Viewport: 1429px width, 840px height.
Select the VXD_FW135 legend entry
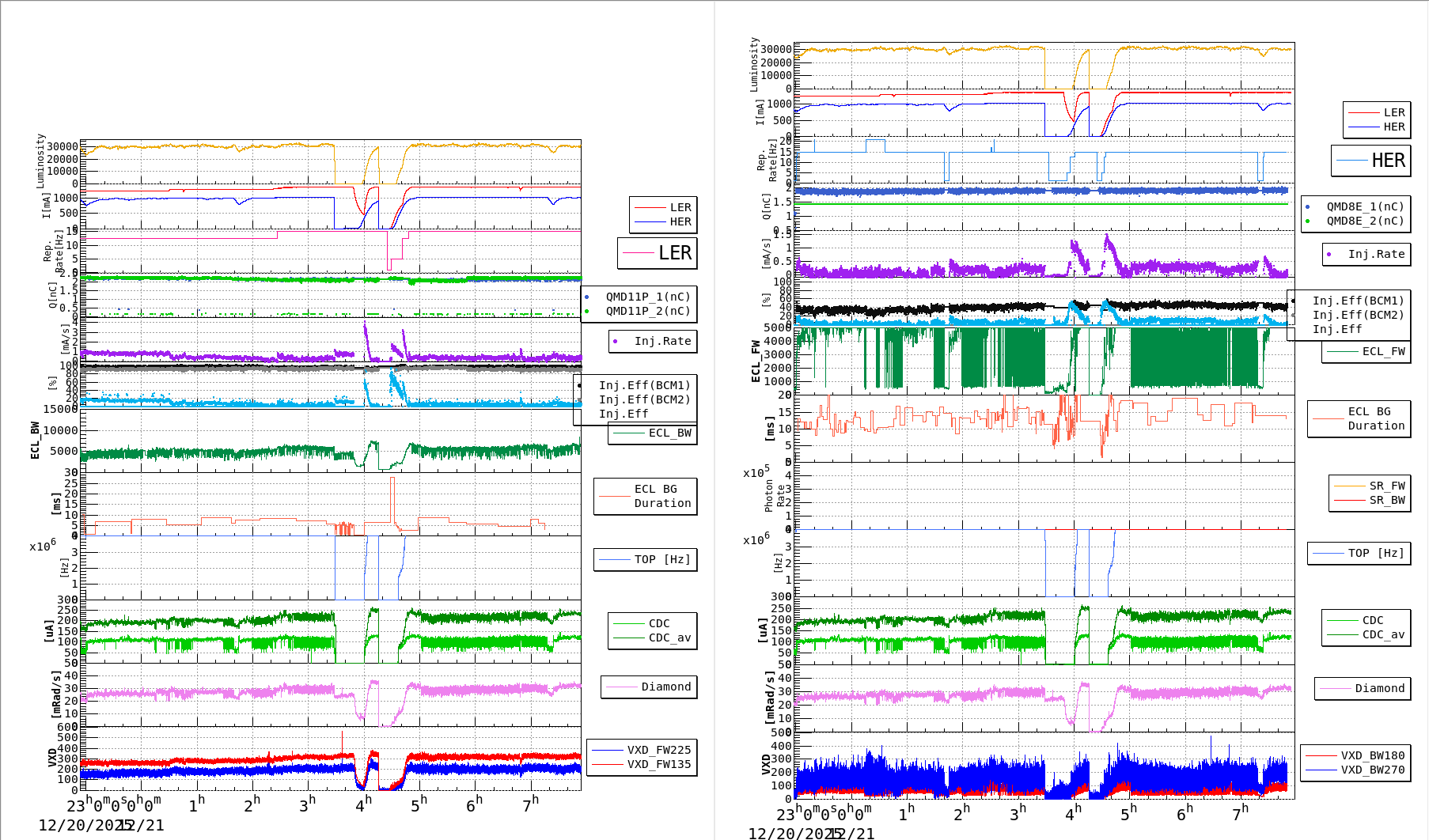click(x=658, y=764)
